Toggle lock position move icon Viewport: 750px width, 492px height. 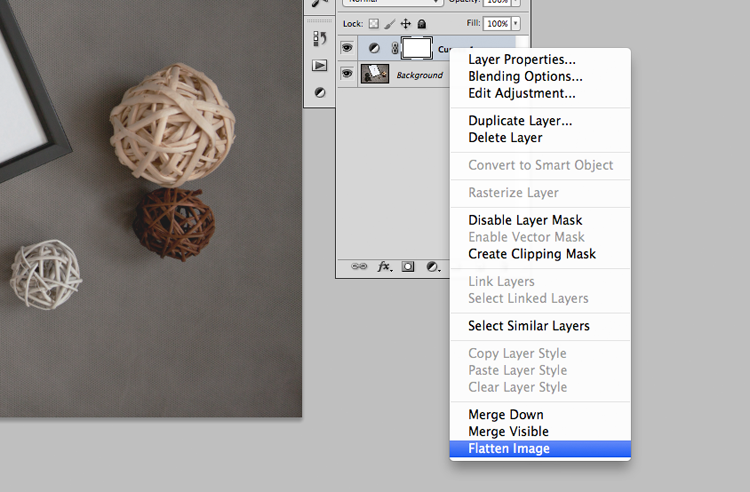pyautogui.click(x=406, y=24)
